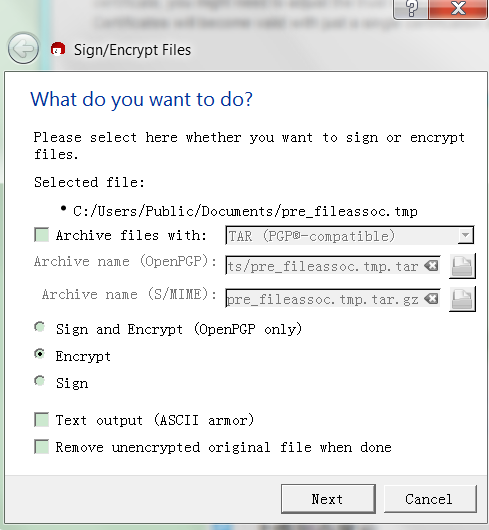Image resolution: width=489 pixels, height=530 pixels.
Task: Browse for OpenPGP archive file location
Action: (462, 266)
